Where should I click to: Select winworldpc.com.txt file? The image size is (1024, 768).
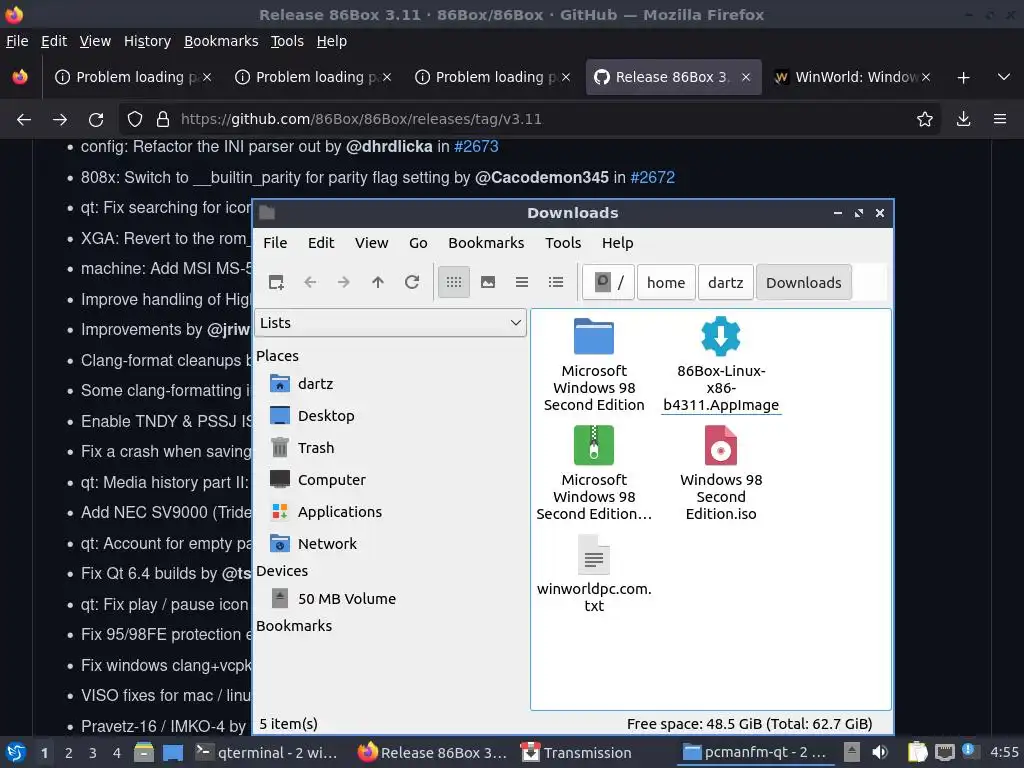click(x=594, y=573)
